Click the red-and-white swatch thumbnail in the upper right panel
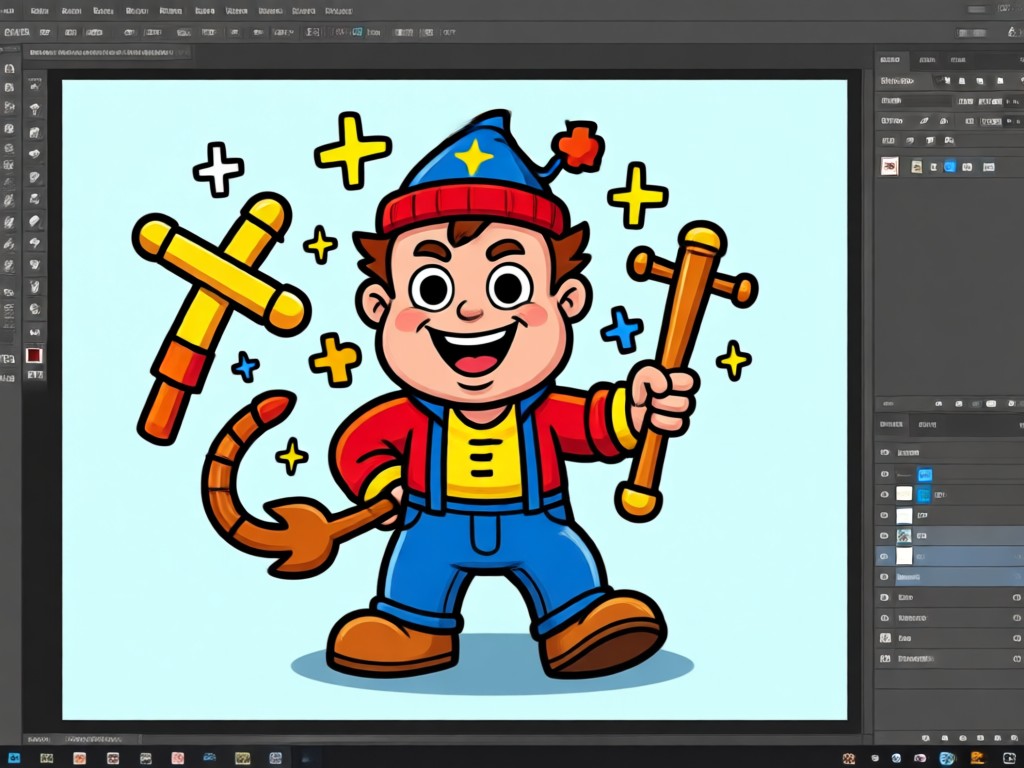1024x768 pixels. pyautogui.click(x=889, y=167)
